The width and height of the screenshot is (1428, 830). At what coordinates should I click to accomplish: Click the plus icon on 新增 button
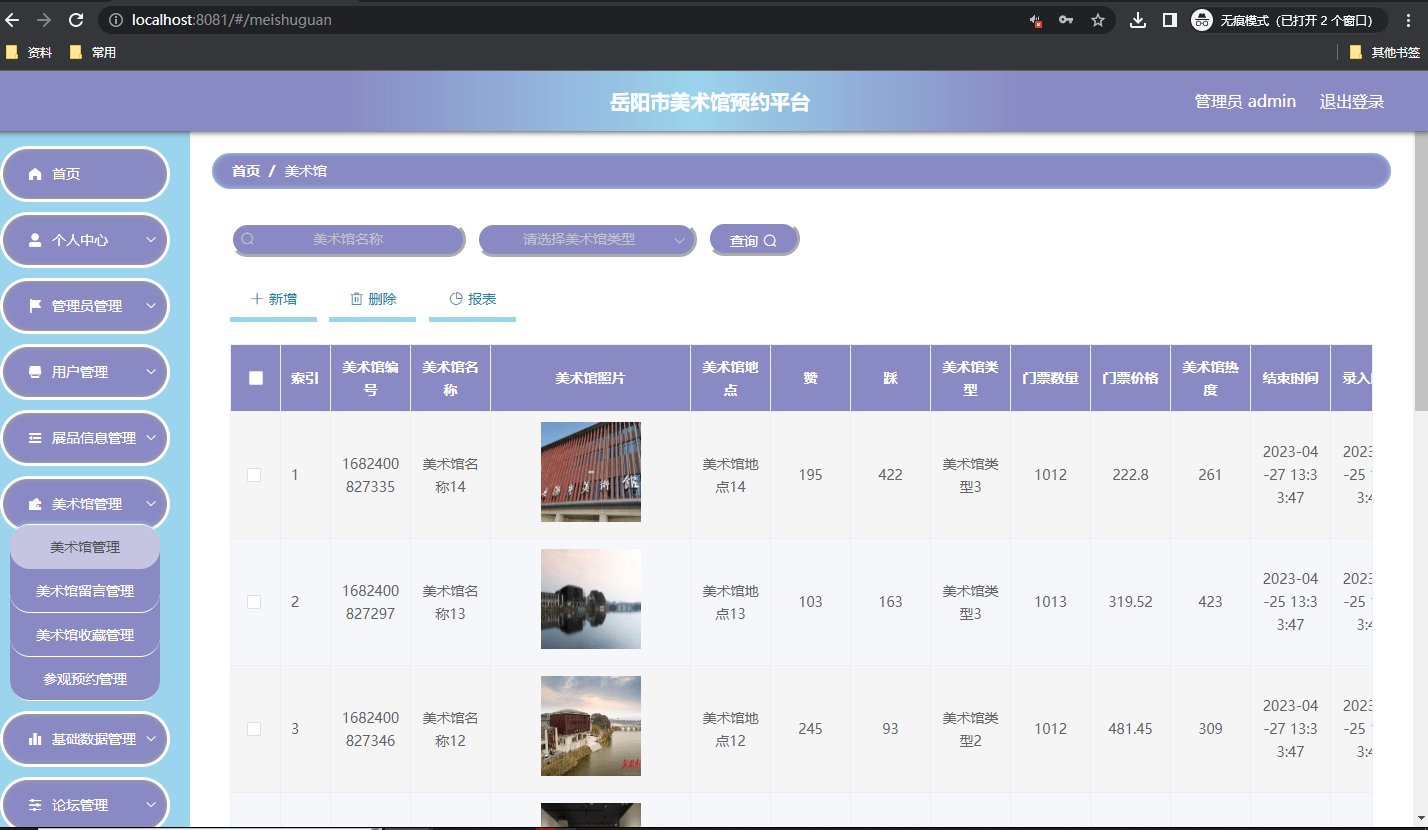257,299
